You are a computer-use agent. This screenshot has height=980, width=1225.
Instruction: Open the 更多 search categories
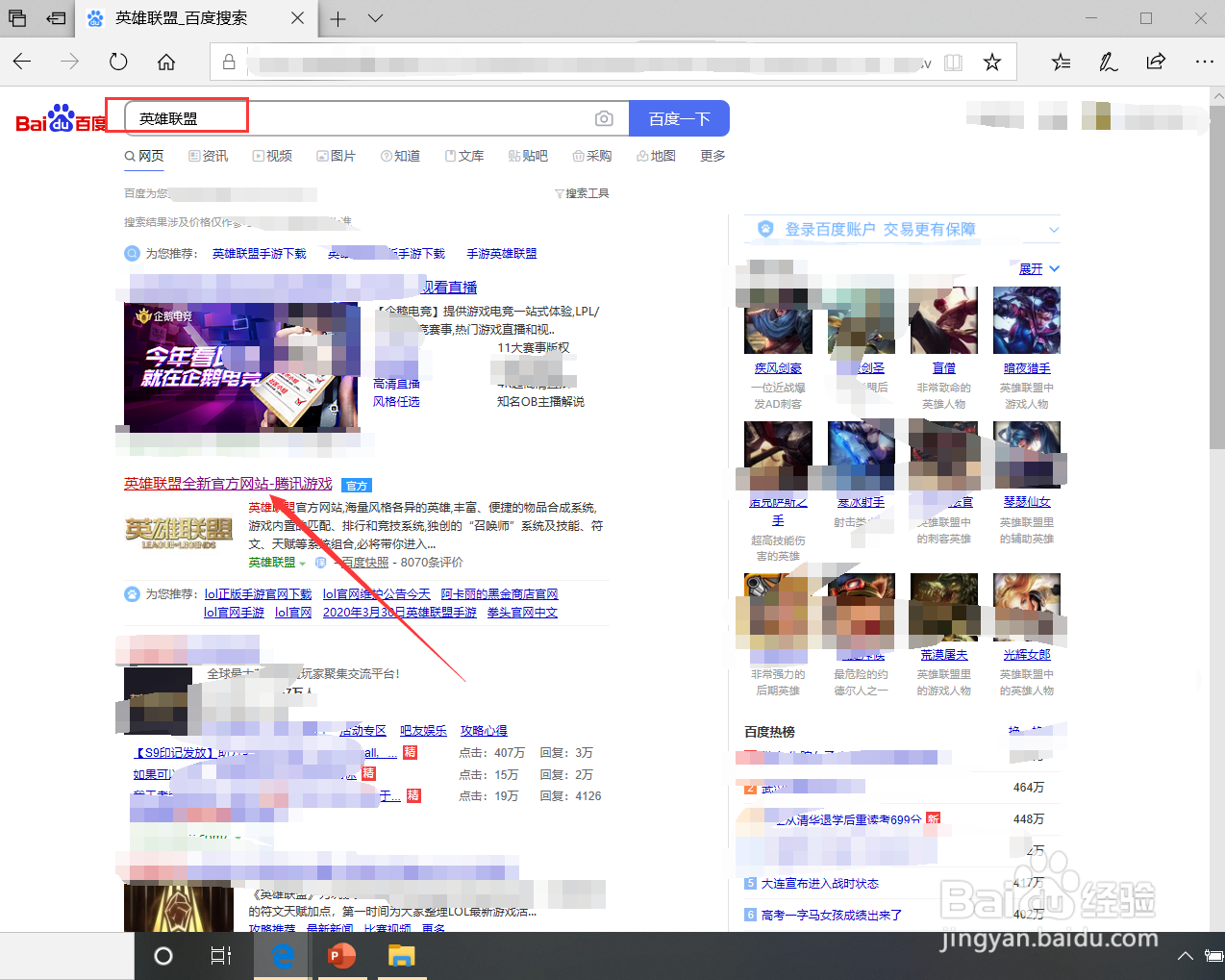pyautogui.click(x=712, y=156)
